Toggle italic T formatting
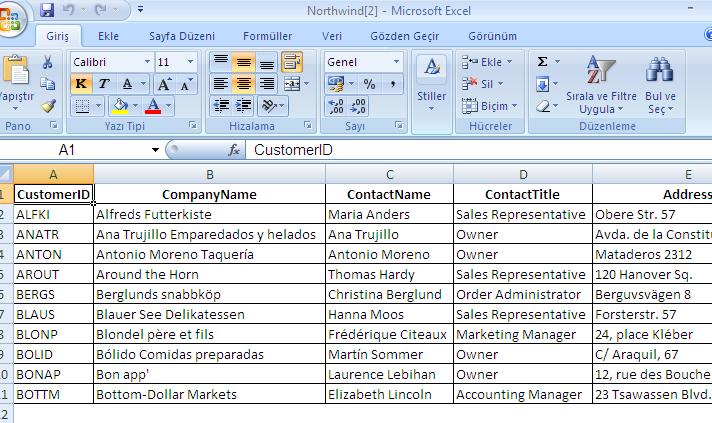Screen dimensions: 712x423 coord(104,84)
